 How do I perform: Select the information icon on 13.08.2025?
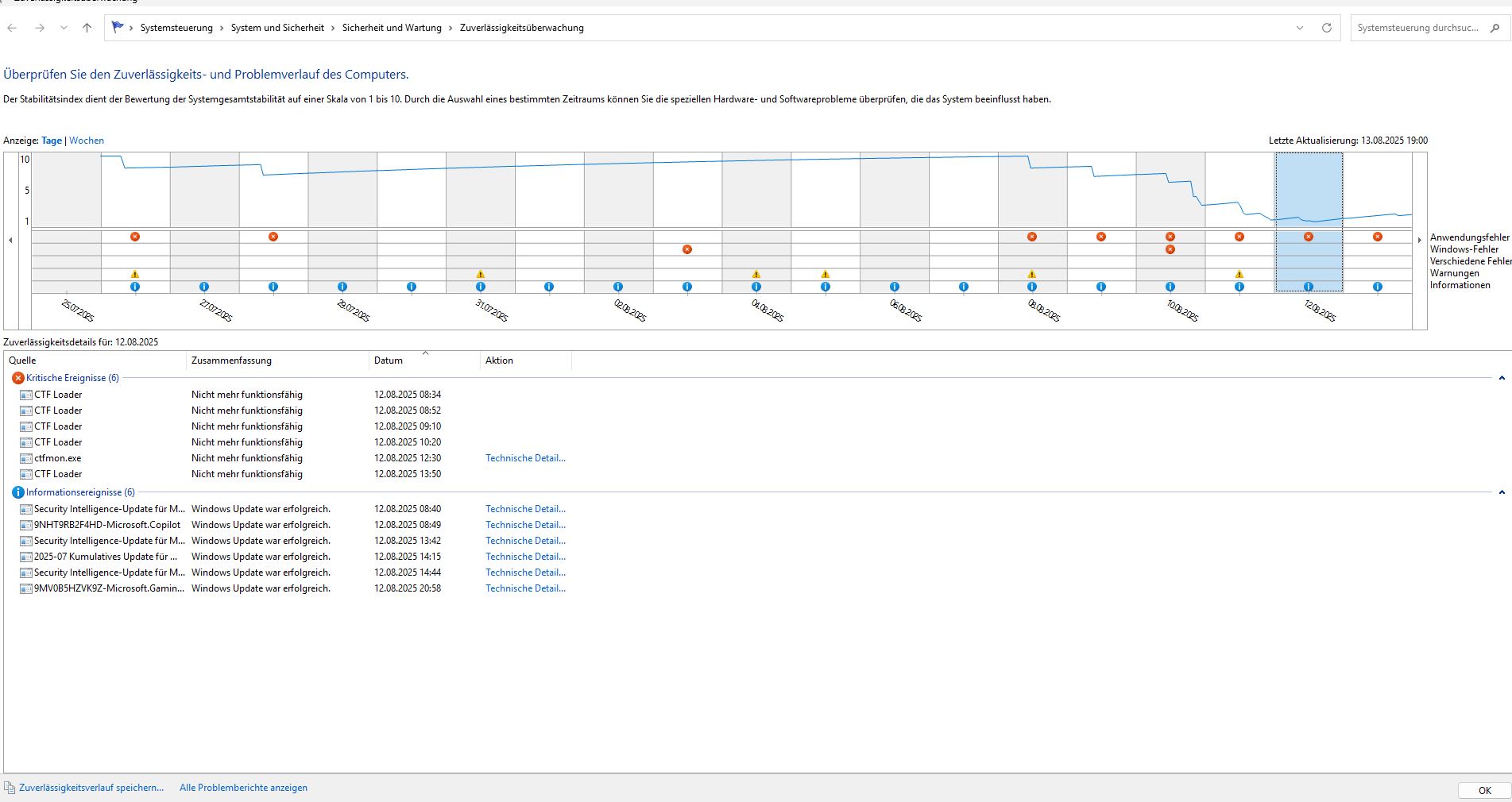point(1378,287)
